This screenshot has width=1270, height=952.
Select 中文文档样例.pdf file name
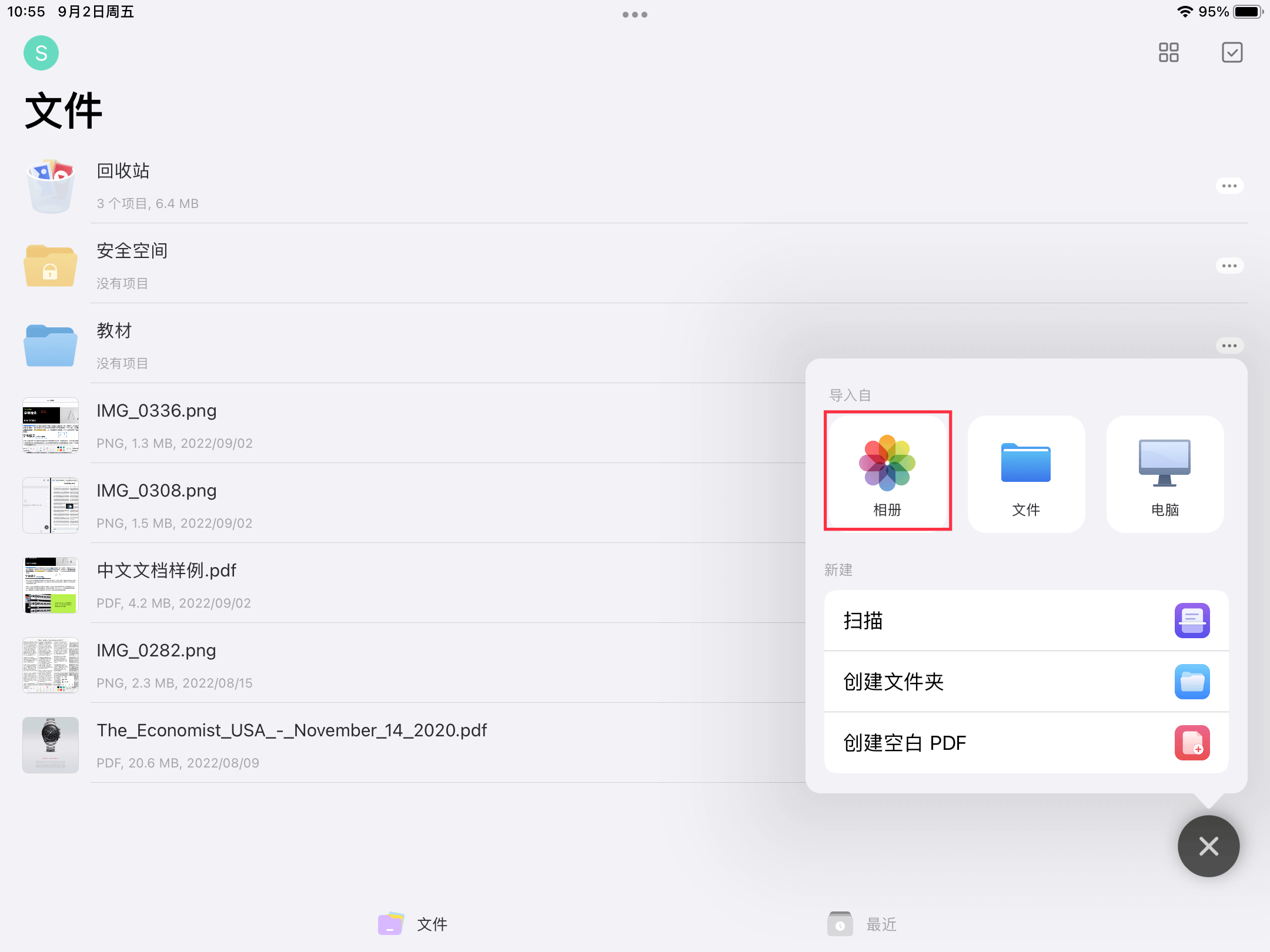pyautogui.click(x=166, y=570)
